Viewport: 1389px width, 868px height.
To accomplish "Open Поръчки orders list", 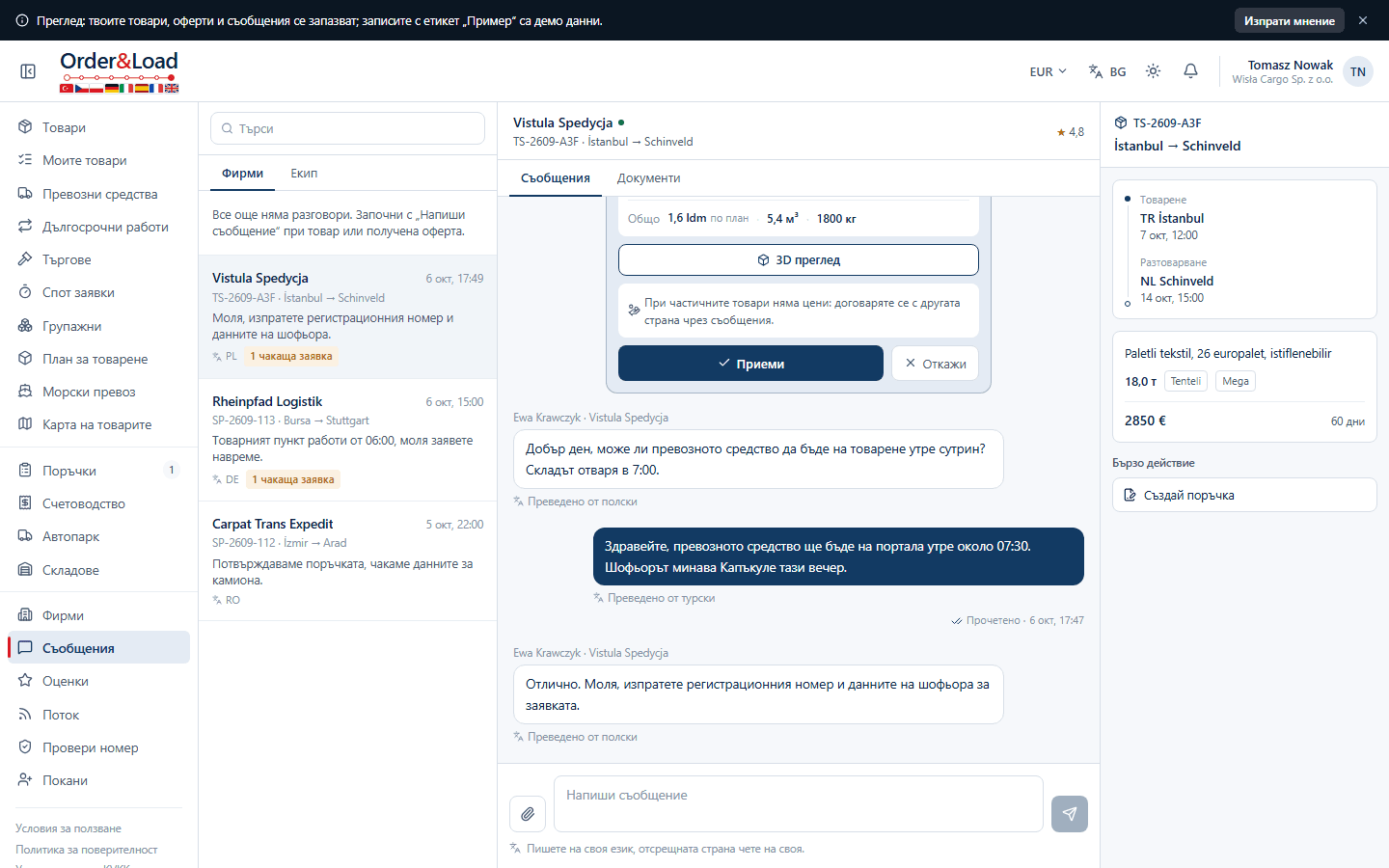I will pyautogui.click(x=98, y=471).
